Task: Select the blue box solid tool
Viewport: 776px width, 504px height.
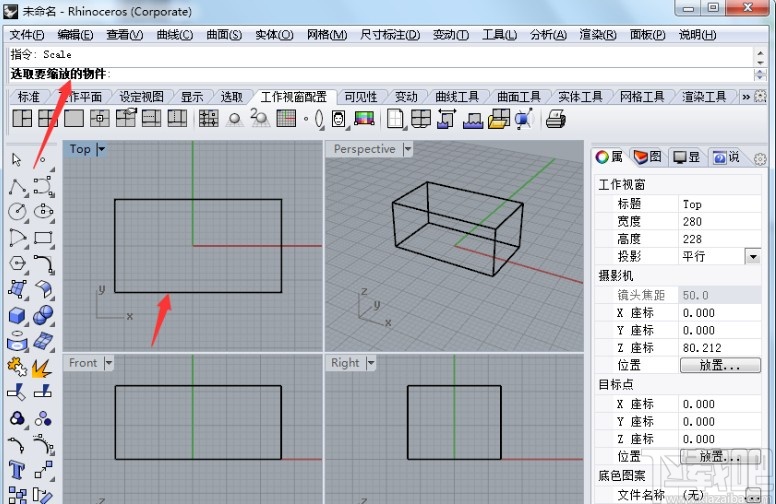Action: pos(17,315)
